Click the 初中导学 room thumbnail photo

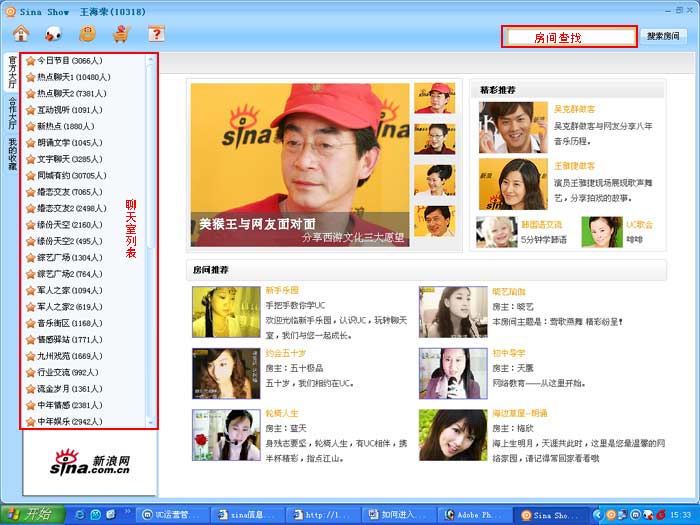[x=453, y=373]
